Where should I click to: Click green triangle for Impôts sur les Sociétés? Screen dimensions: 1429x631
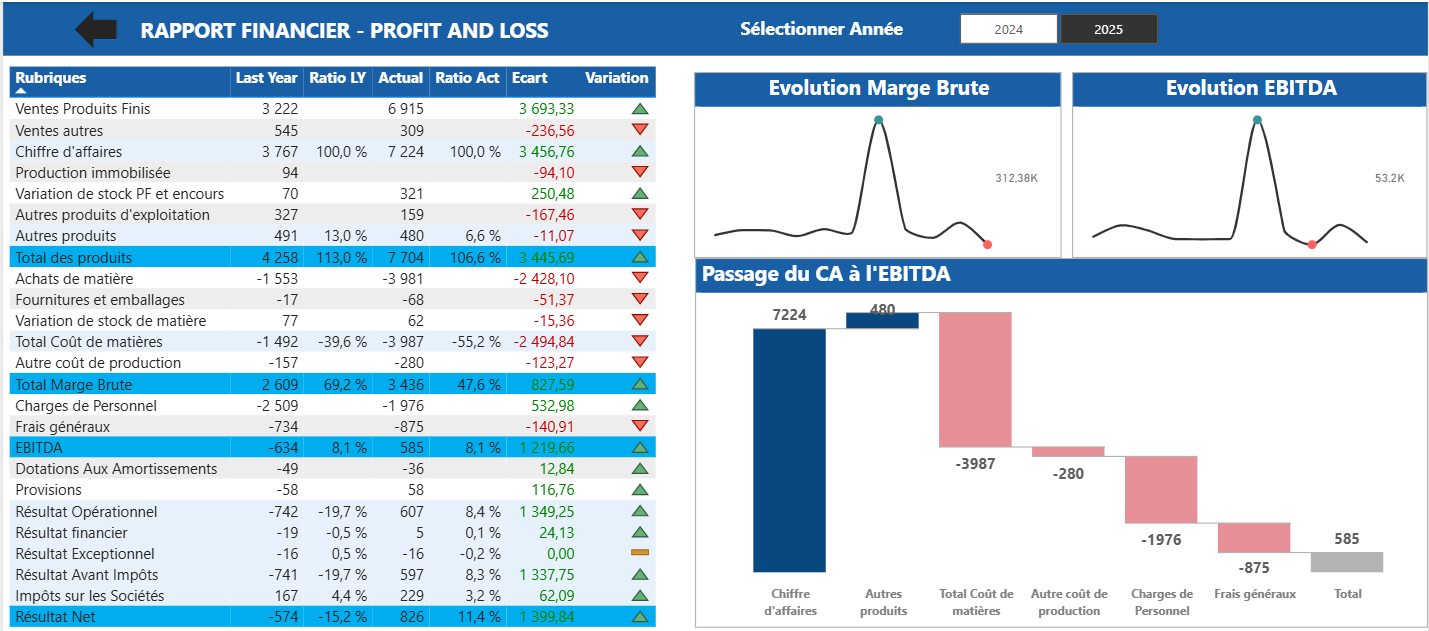point(640,595)
